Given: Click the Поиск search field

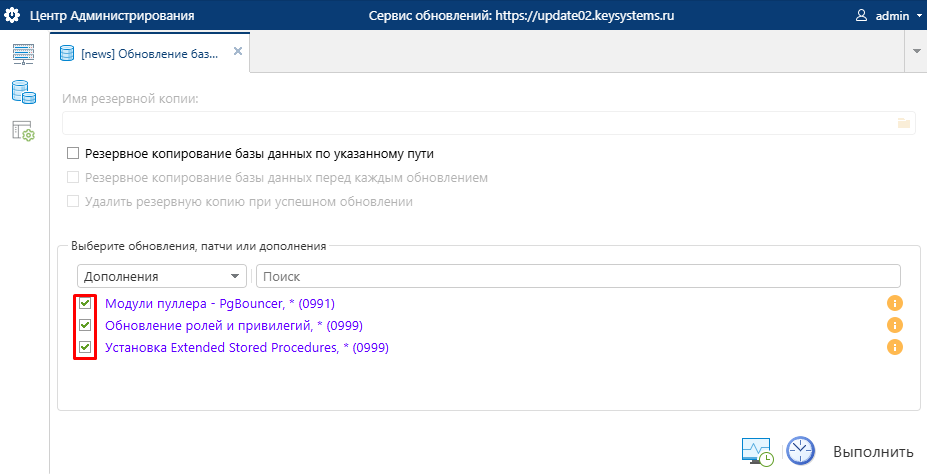Looking at the screenshot, I should tap(578, 276).
